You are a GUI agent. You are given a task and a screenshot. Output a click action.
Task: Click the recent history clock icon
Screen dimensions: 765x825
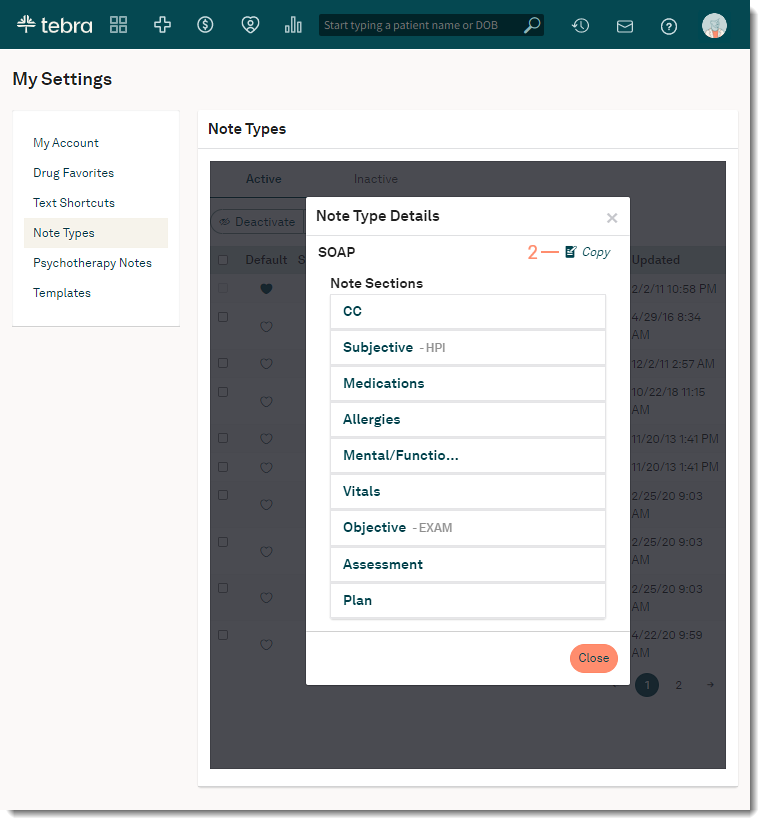pyautogui.click(x=580, y=26)
